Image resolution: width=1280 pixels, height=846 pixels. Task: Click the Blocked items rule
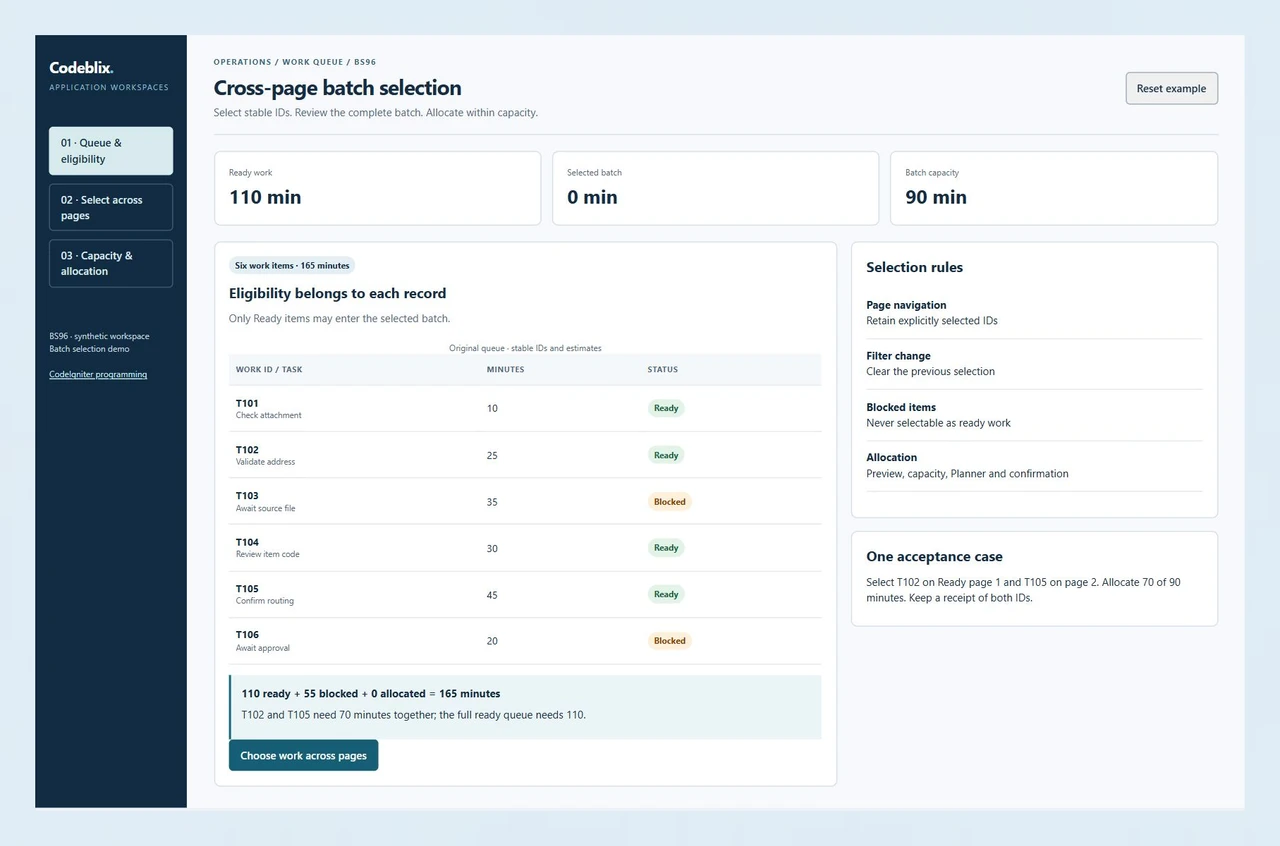pyautogui.click(x=1034, y=415)
